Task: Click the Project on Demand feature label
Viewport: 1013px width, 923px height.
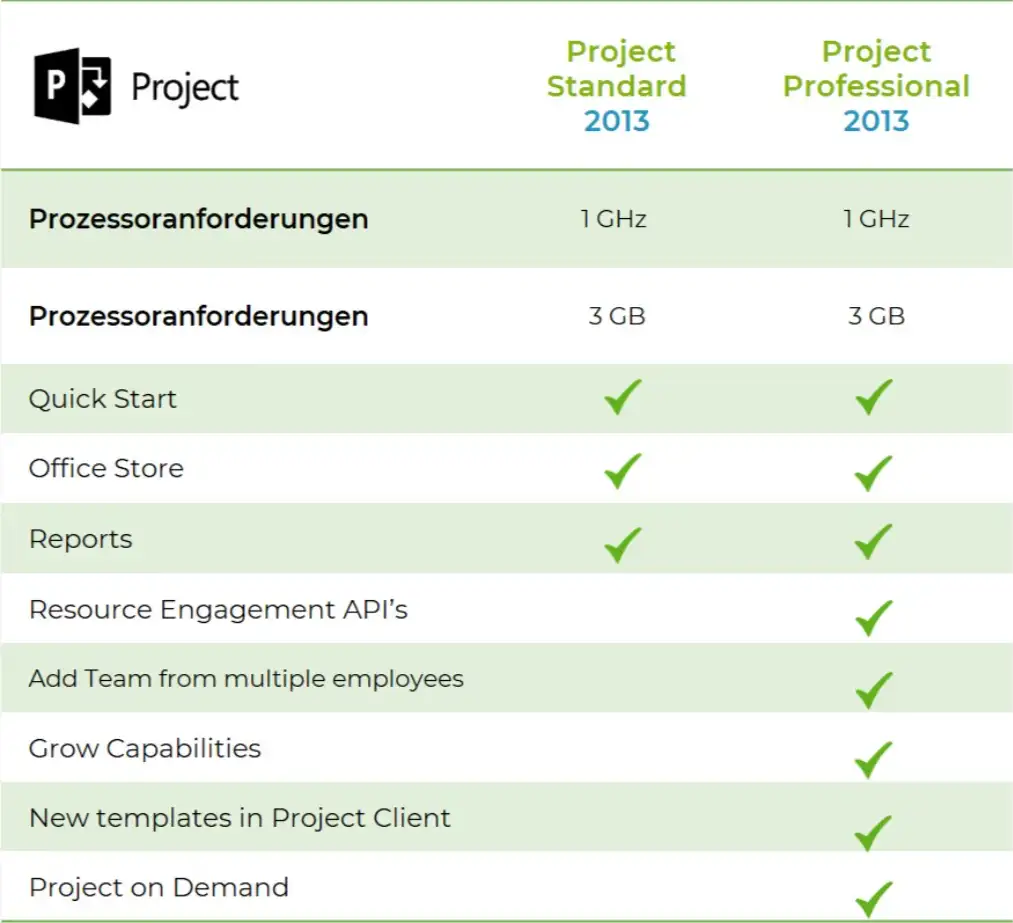Action: pos(158,887)
